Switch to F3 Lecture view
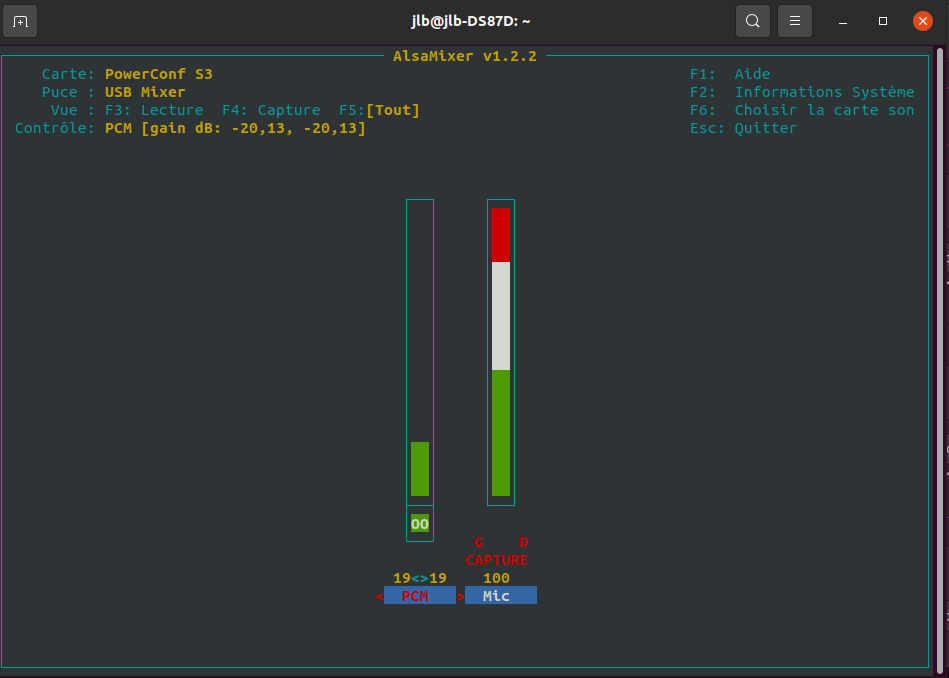 pyautogui.click(x=154, y=110)
